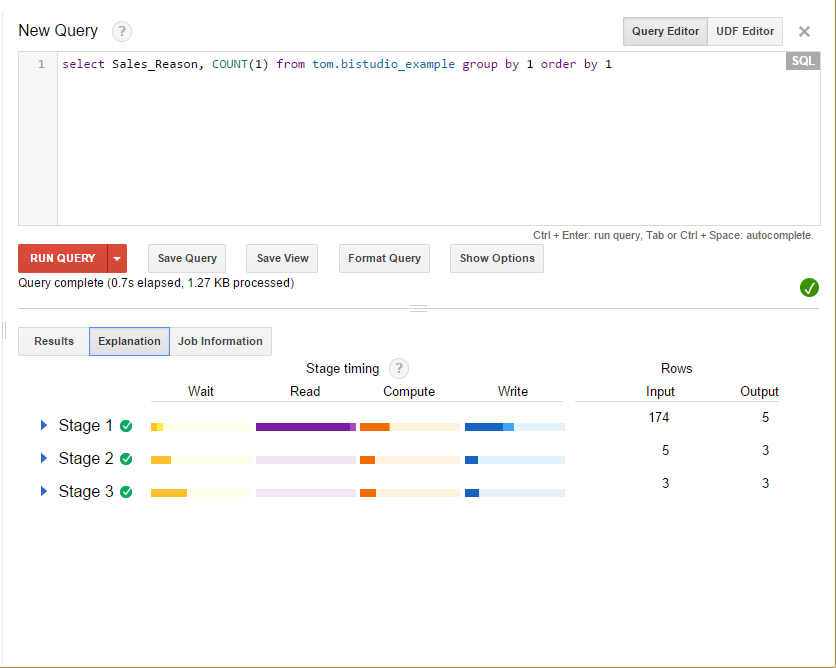This screenshot has width=836, height=668.
Task: Open the Results tab
Action: point(54,341)
